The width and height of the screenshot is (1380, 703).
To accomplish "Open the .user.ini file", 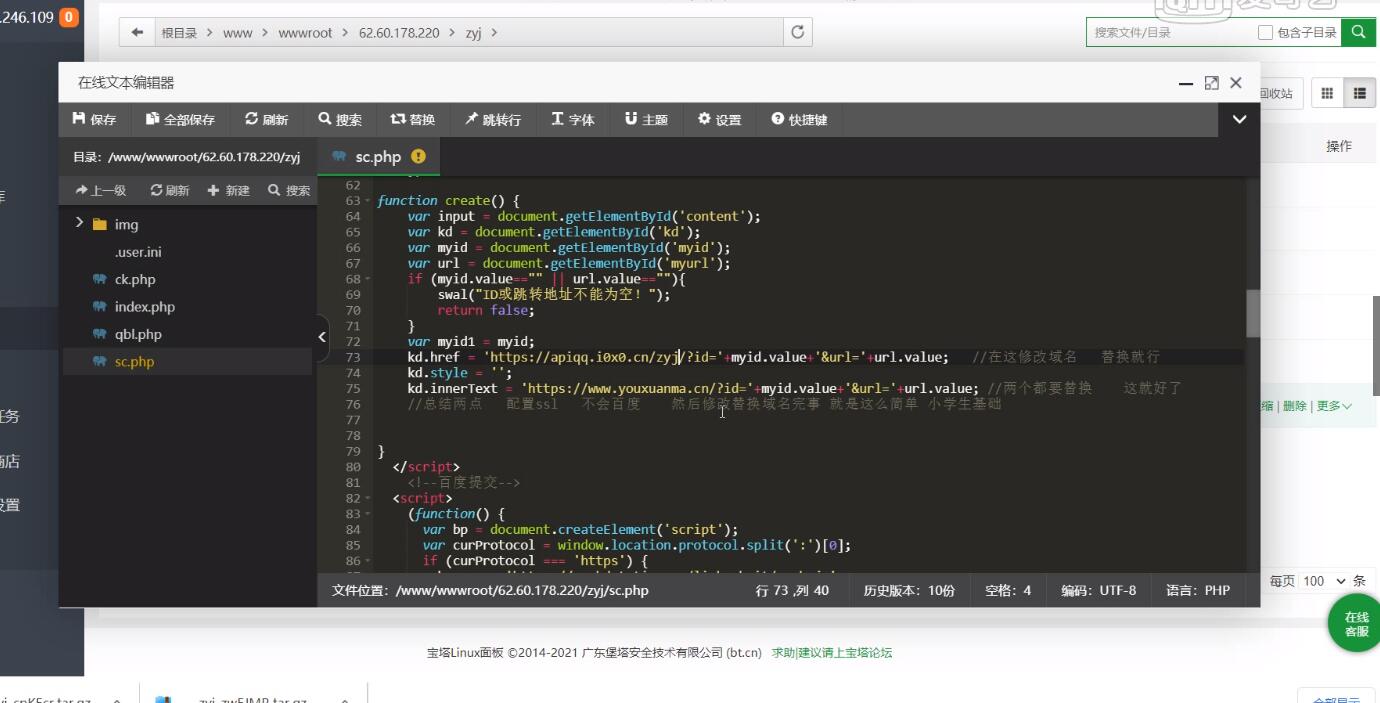I will coord(138,252).
